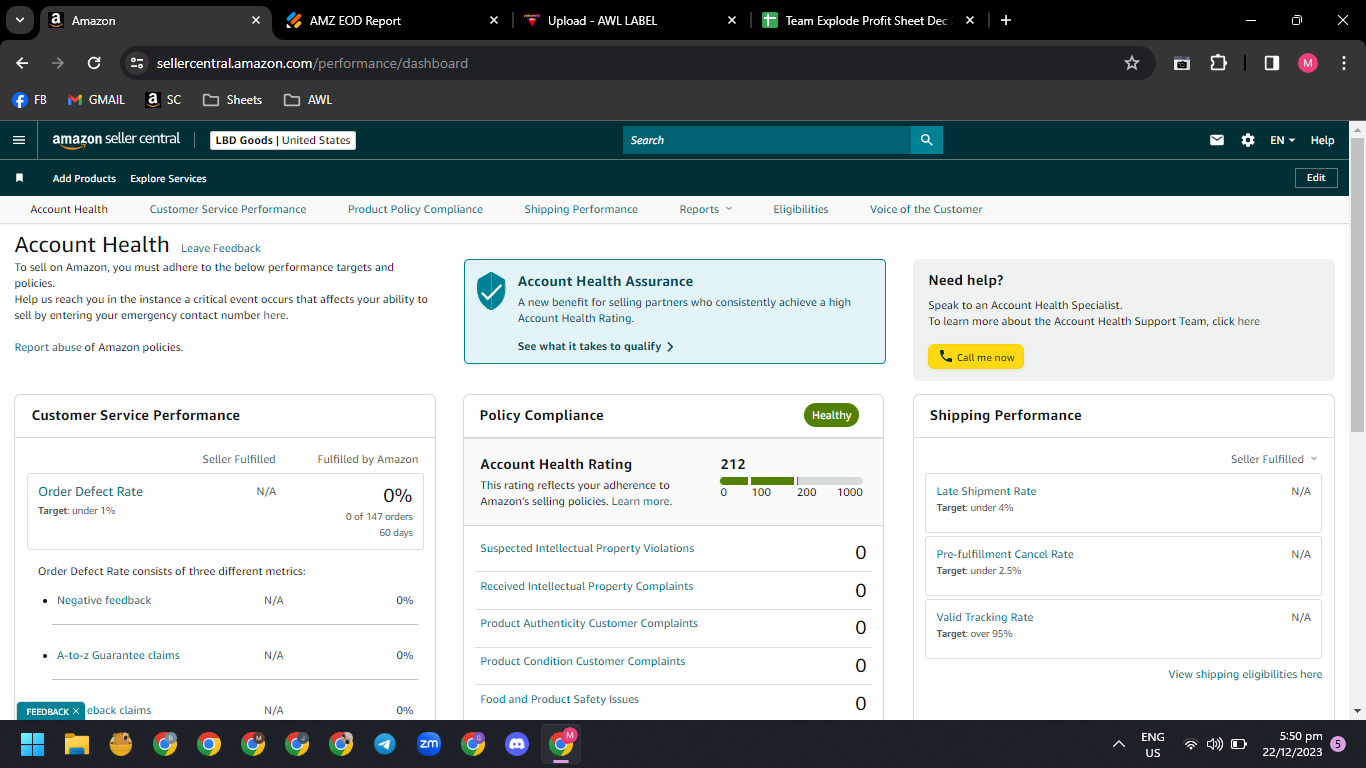The width and height of the screenshot is (1366, 768).
Task: Open the settings gear icon
Action: [1248, 140]
